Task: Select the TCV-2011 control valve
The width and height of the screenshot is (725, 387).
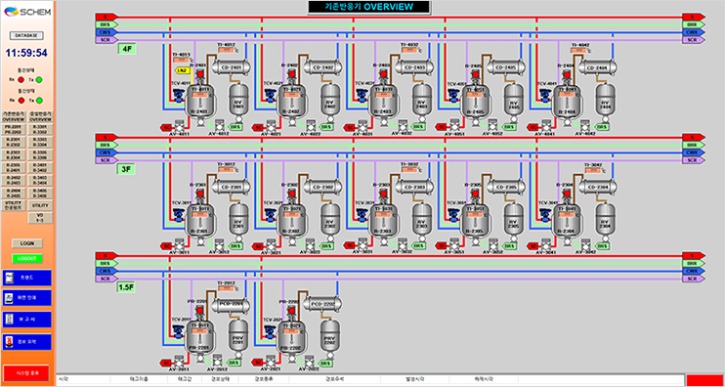Action: [178, 331]
